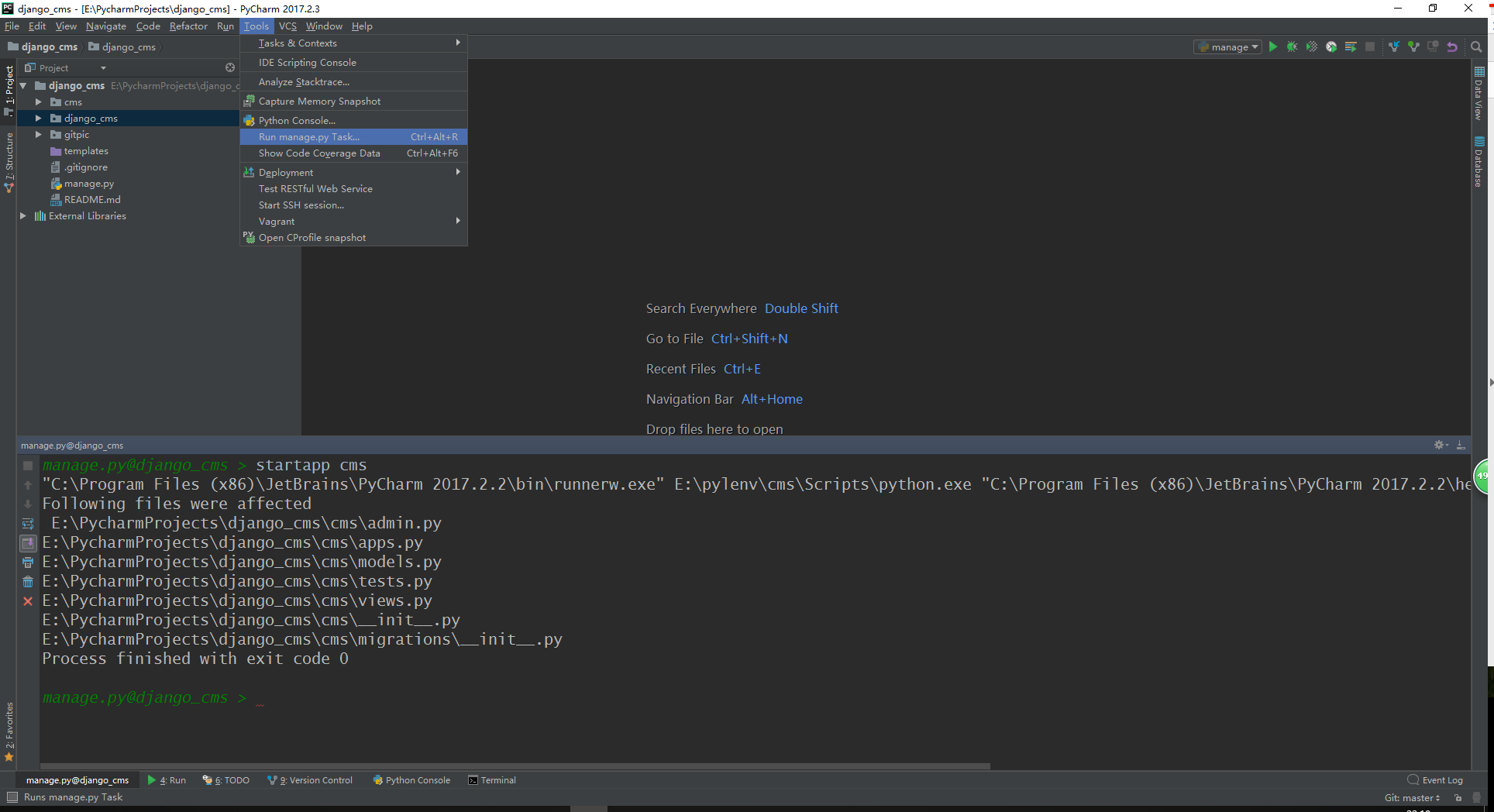Image resolution: width=1494 pixels, height=812 pixels.
Task: Click stop square in manage.py console
Action: click(x=28, y=466)
